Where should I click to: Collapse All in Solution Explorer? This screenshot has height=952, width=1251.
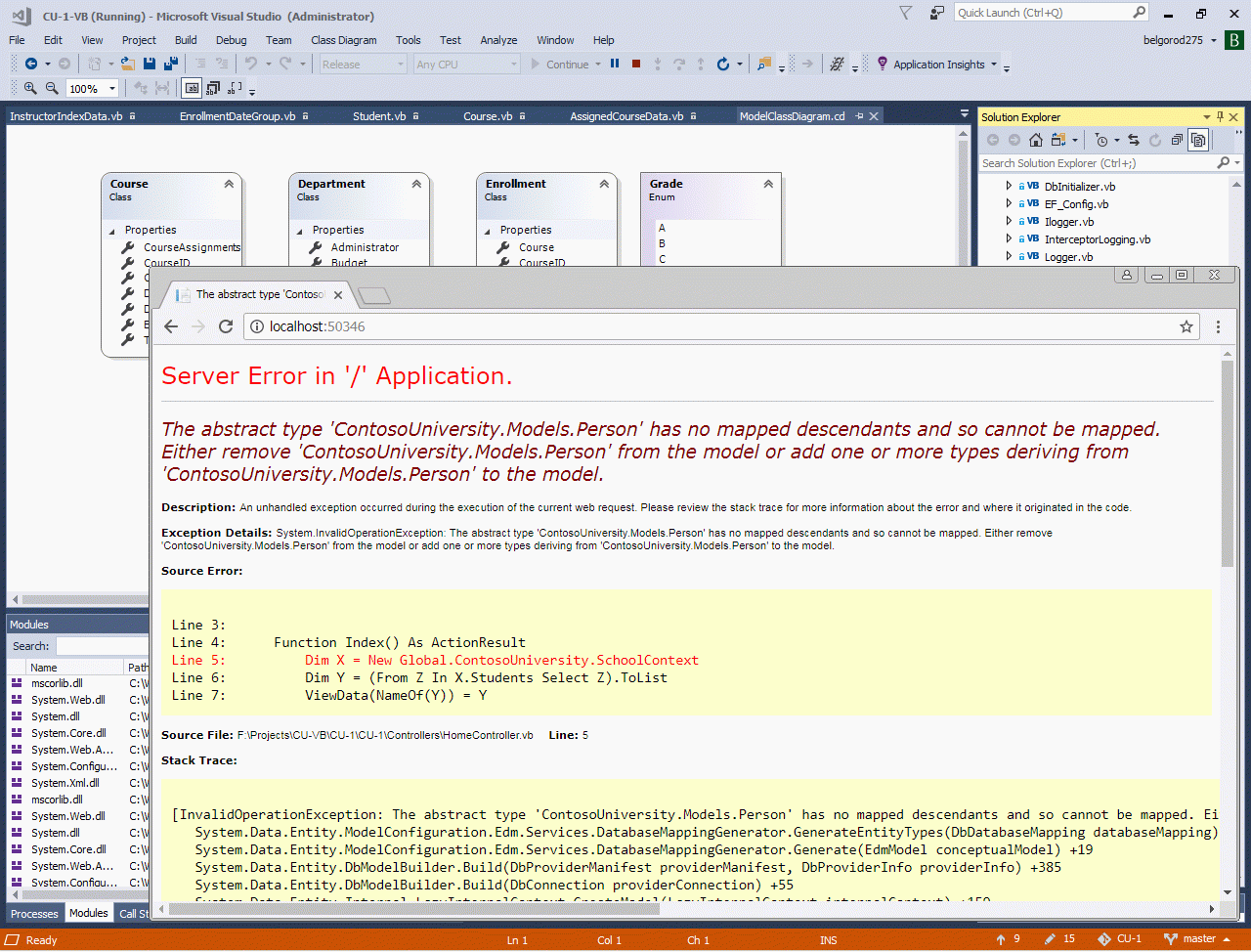tap(1177, 141)
